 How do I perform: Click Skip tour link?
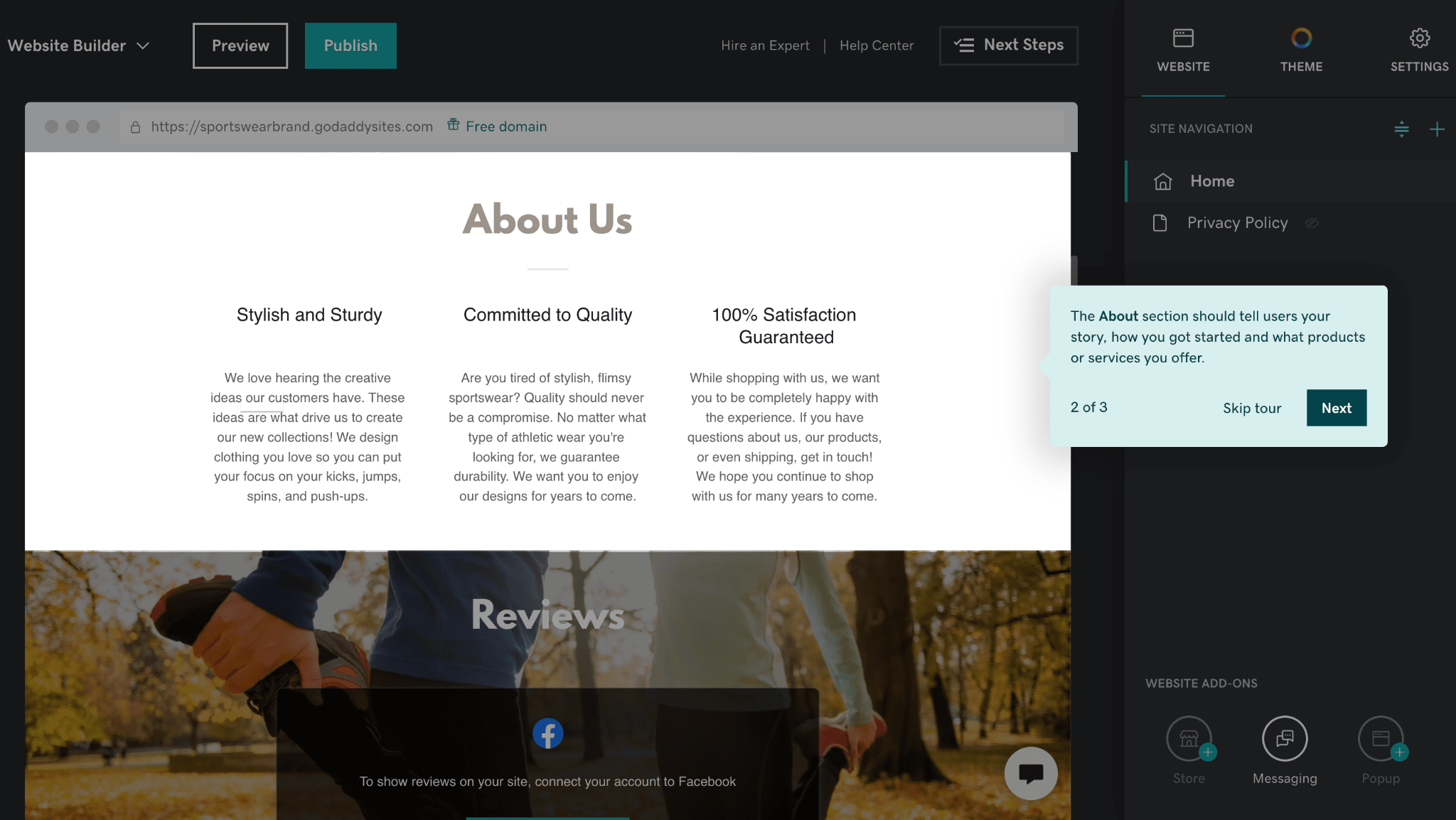1252,407
